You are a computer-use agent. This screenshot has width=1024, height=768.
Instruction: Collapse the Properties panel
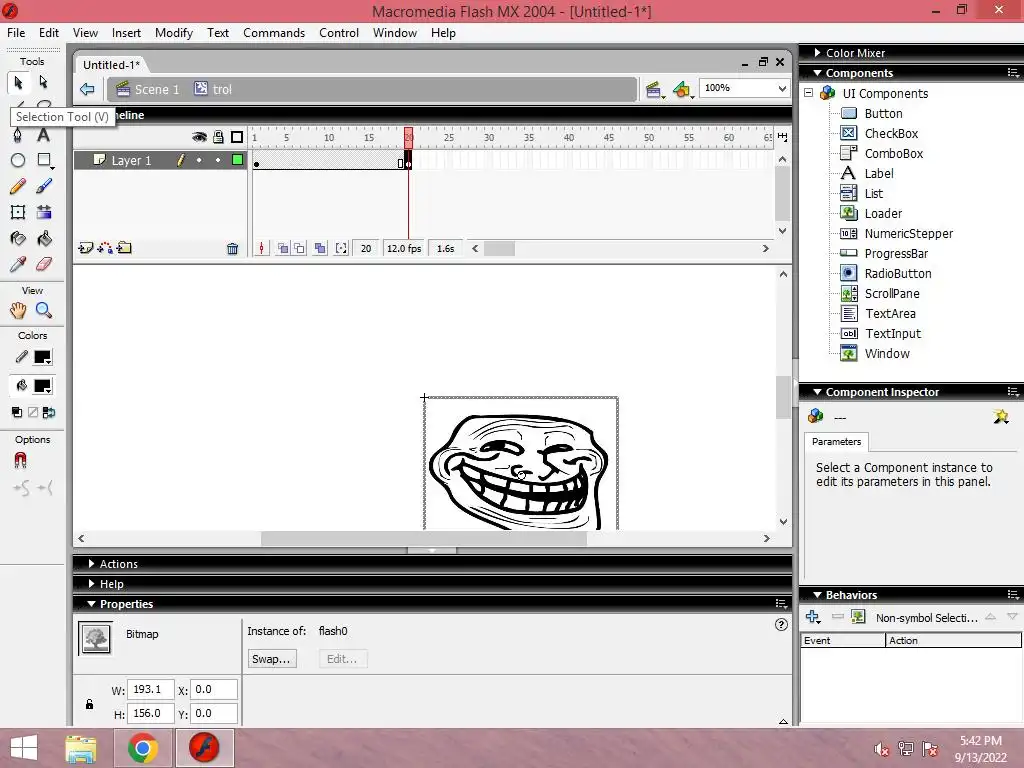point(91,604)
